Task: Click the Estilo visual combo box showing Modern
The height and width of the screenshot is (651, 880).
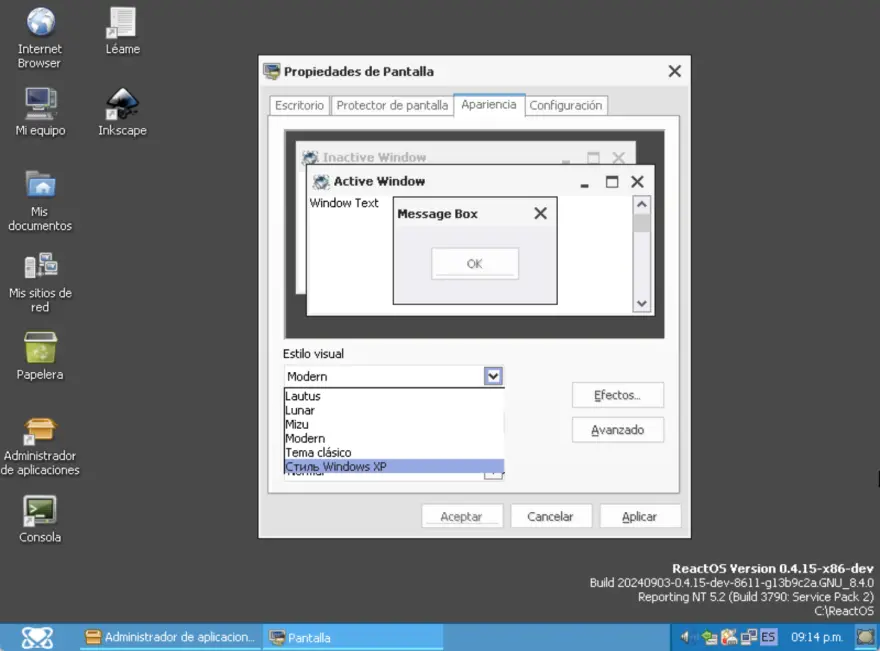Action: (394, 376)
